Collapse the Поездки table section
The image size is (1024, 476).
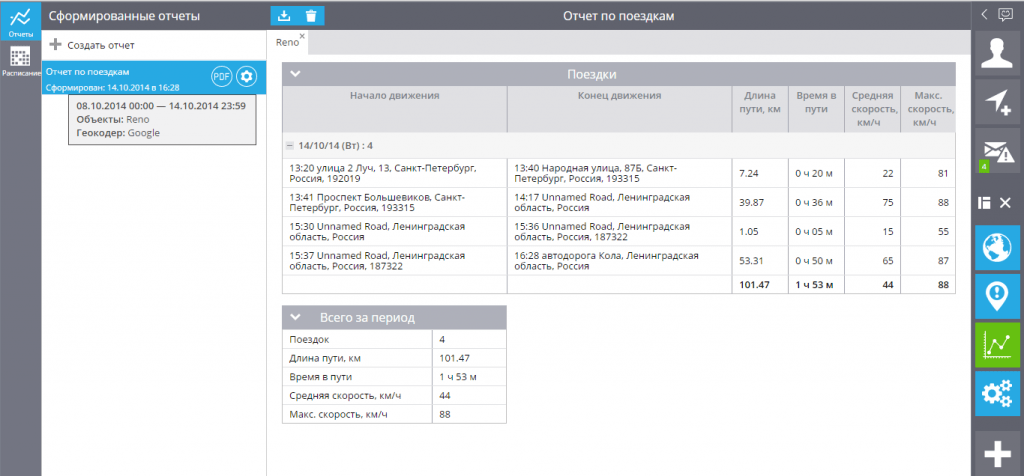[295, 74]
